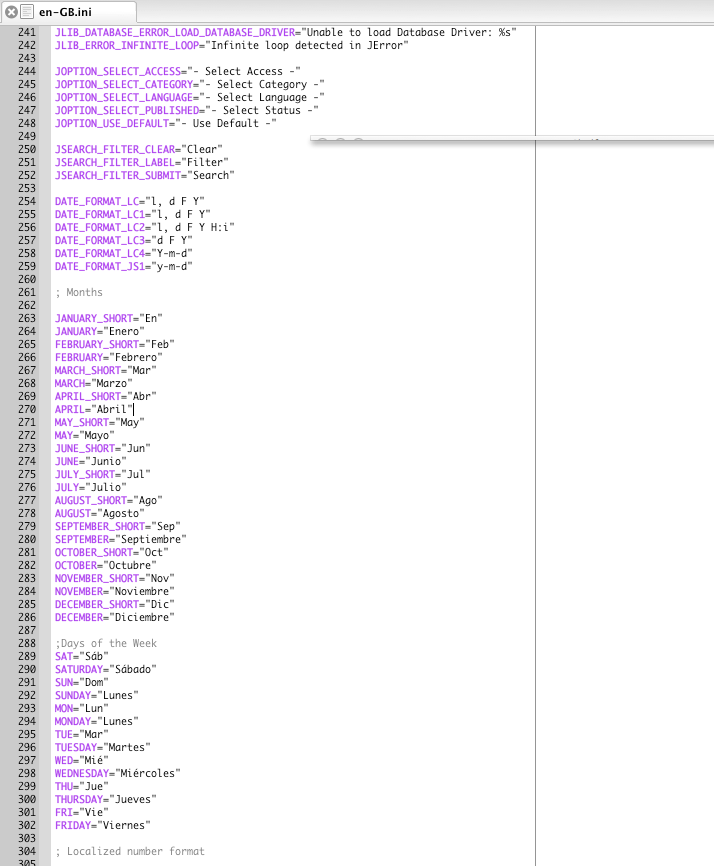This screenshot has width=714, height=866.
Task: Click line OCTOBER="Octubre"
Action: (105, 565)
